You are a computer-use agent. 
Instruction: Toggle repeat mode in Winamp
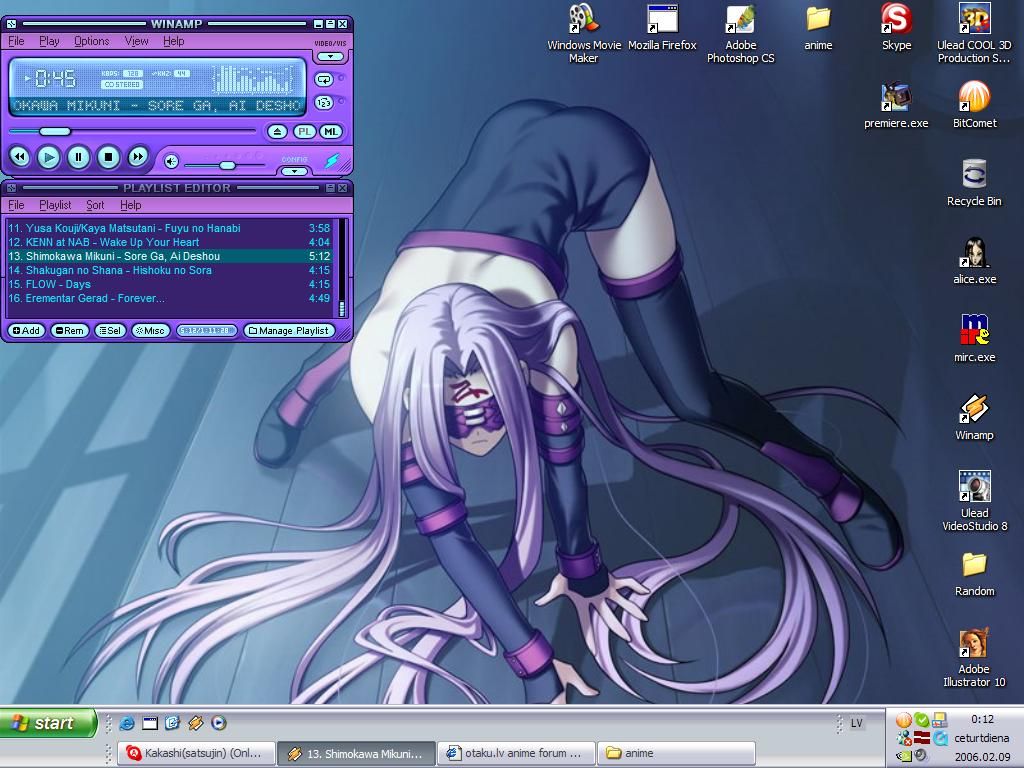point(324,80)
